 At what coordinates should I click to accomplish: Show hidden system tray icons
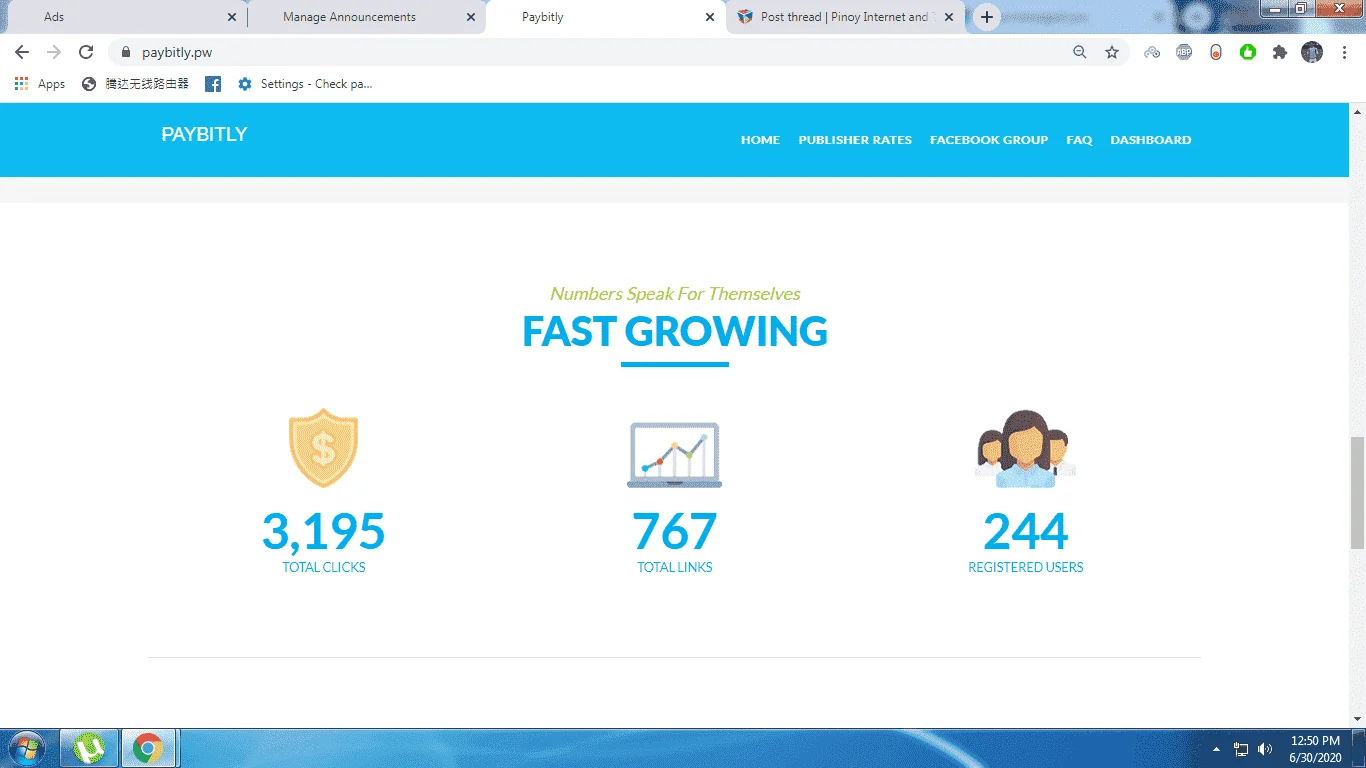1217,749
